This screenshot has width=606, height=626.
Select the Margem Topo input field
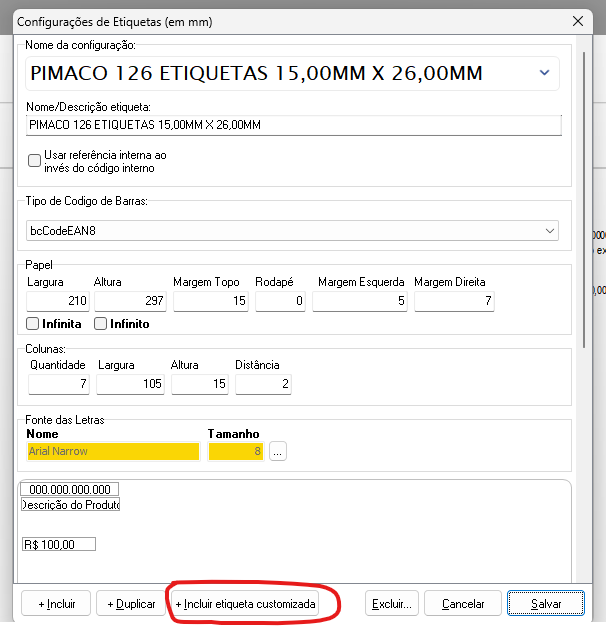click(209, 302)
